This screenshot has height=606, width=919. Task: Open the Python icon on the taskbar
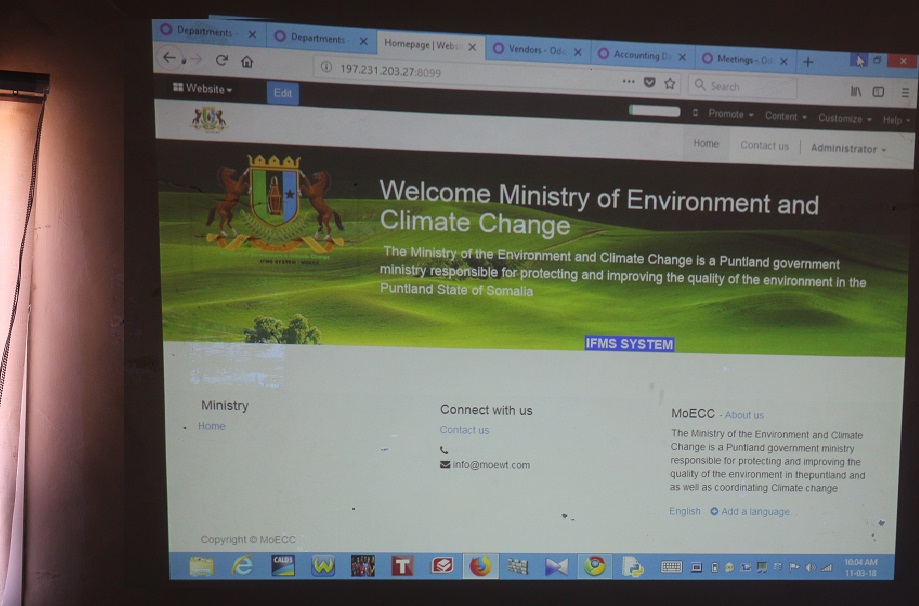point(633,567)
